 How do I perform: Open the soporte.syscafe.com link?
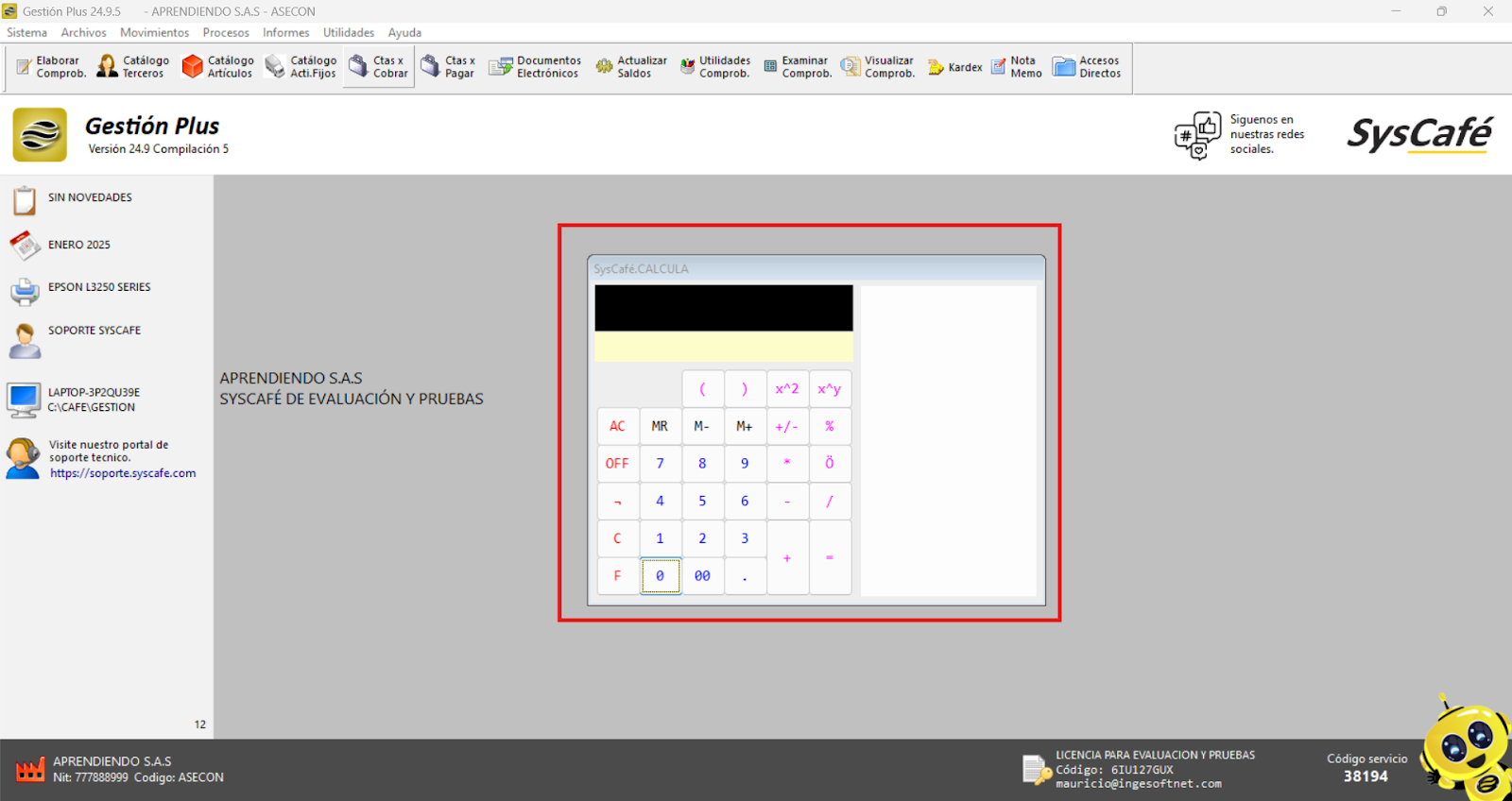click(123, 473)
